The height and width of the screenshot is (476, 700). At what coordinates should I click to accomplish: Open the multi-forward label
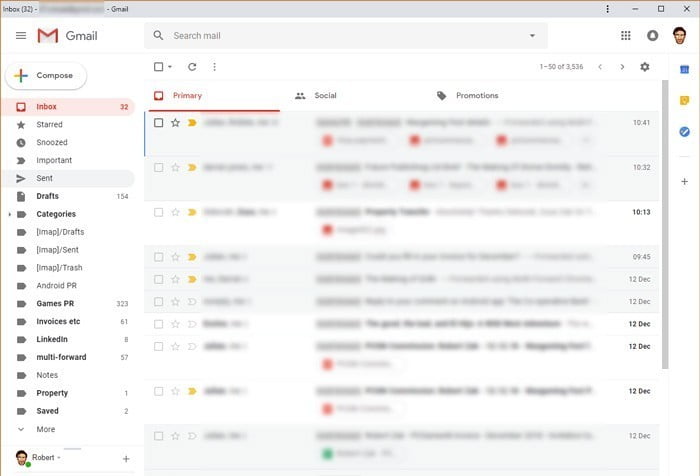68,357
